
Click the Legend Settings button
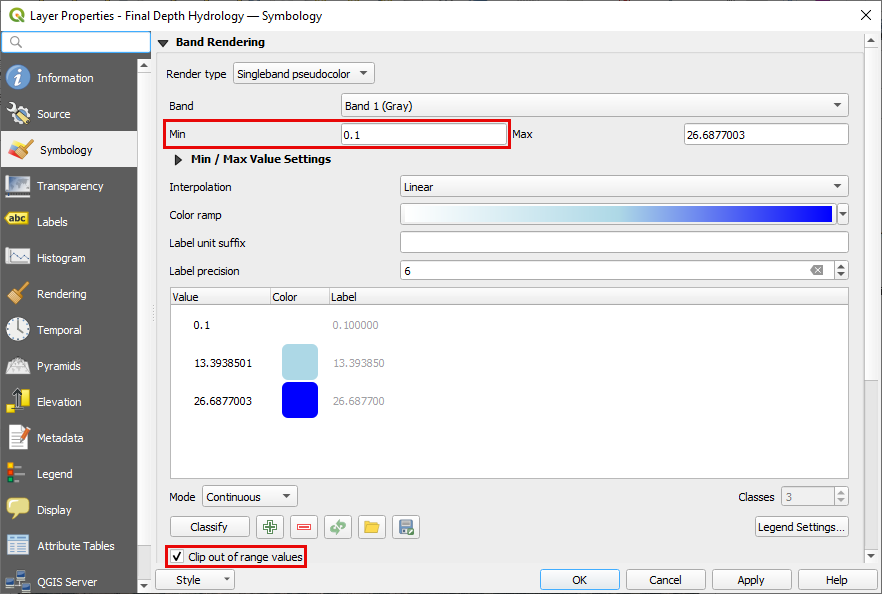coord(801,527)
